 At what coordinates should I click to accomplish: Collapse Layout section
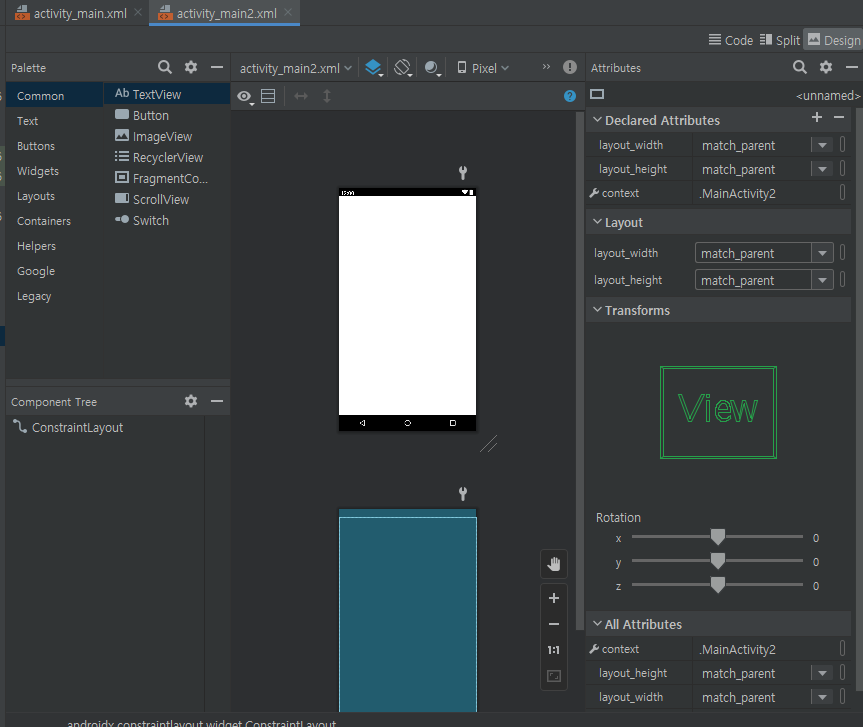click(x=597, y=222)
